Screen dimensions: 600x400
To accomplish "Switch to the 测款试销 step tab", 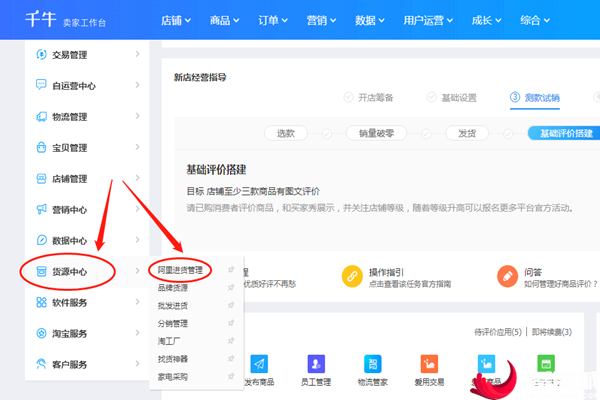I will point(535,98).
